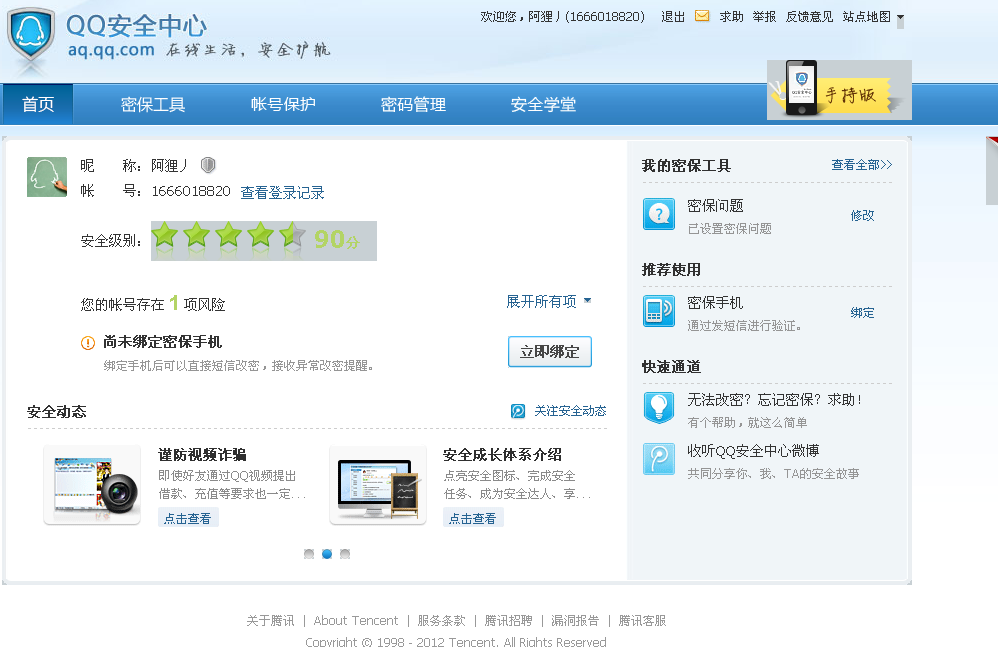Screen dimensions: 998x647
Task: Select the first carousel pagination dot
Action: coord(309,554)
